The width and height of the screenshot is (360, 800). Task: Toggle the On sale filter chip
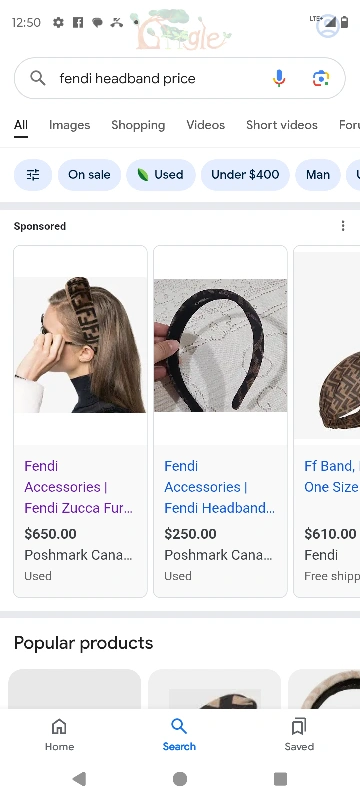click(89, 174)
